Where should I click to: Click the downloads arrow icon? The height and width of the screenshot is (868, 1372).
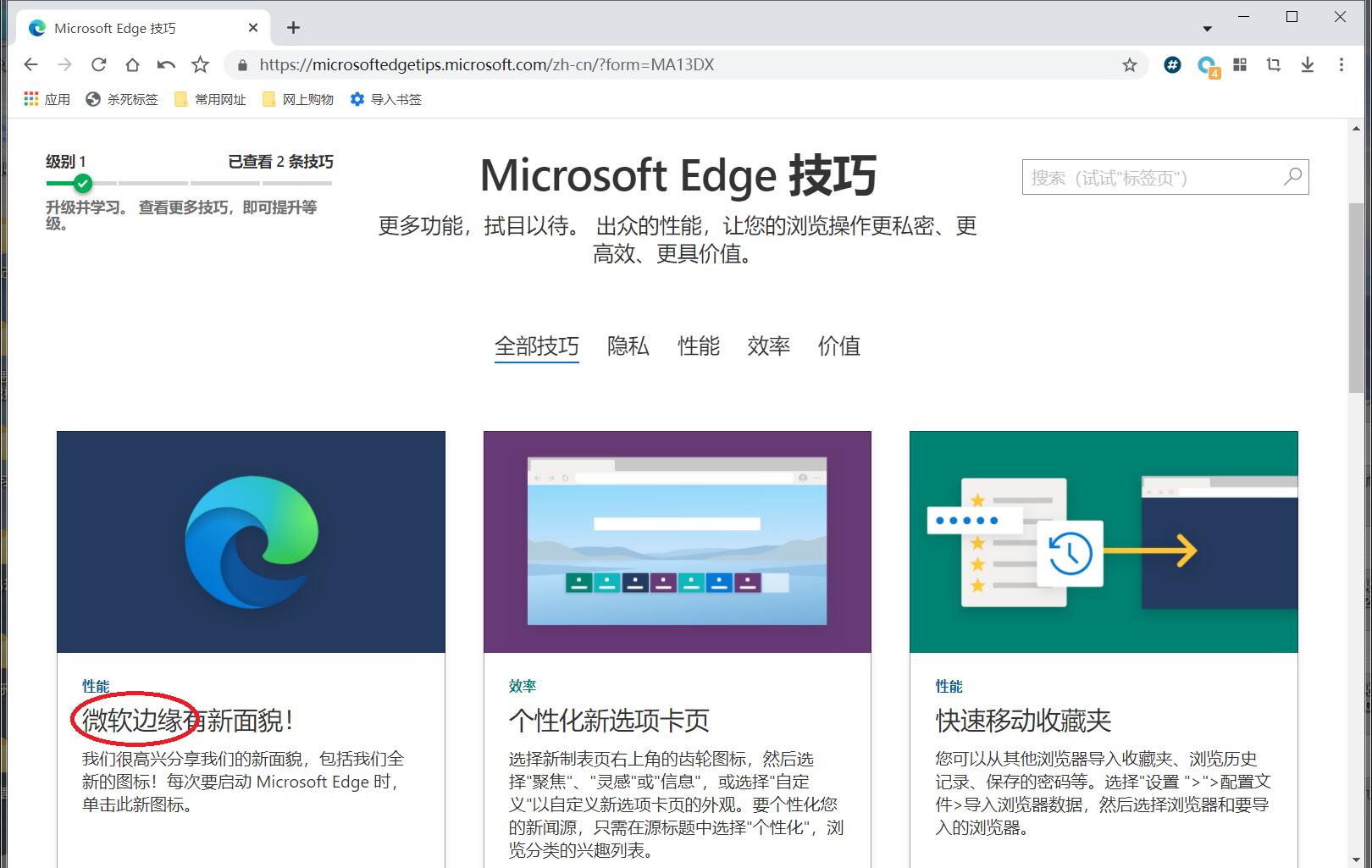1307,64
